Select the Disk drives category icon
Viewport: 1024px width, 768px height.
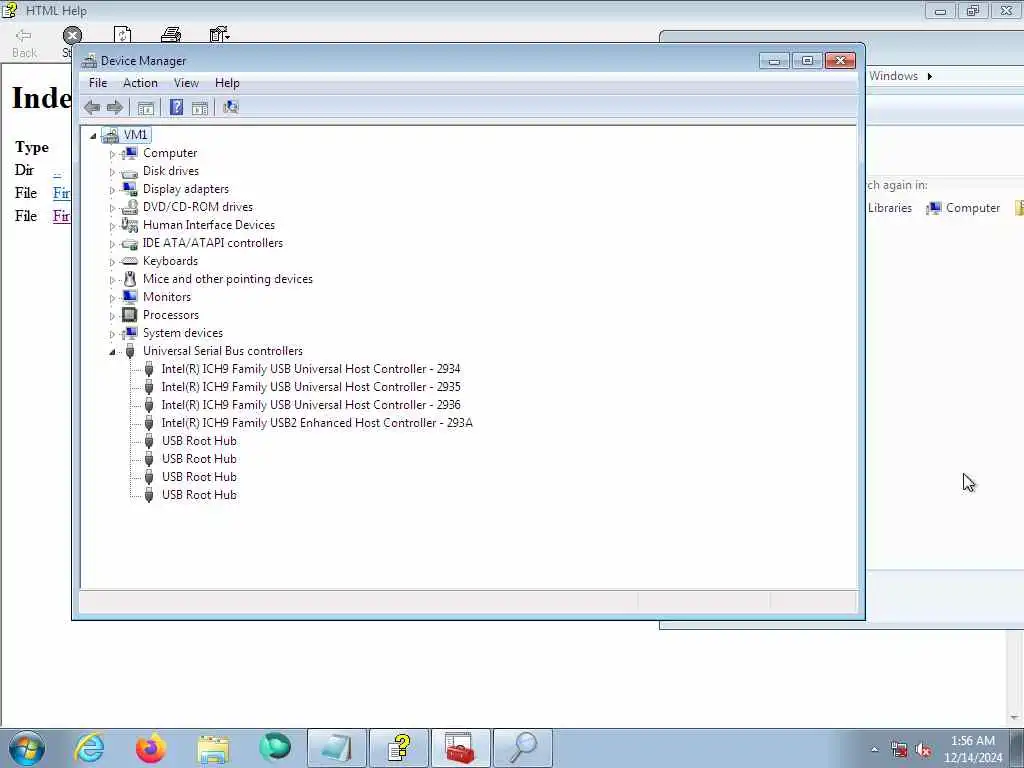click(130, 171)
